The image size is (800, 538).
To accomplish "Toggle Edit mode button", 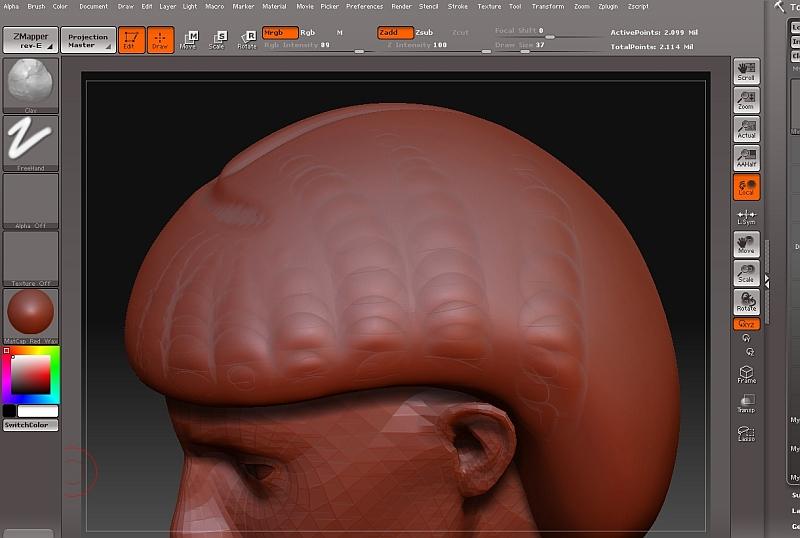I will coord(131,40).
